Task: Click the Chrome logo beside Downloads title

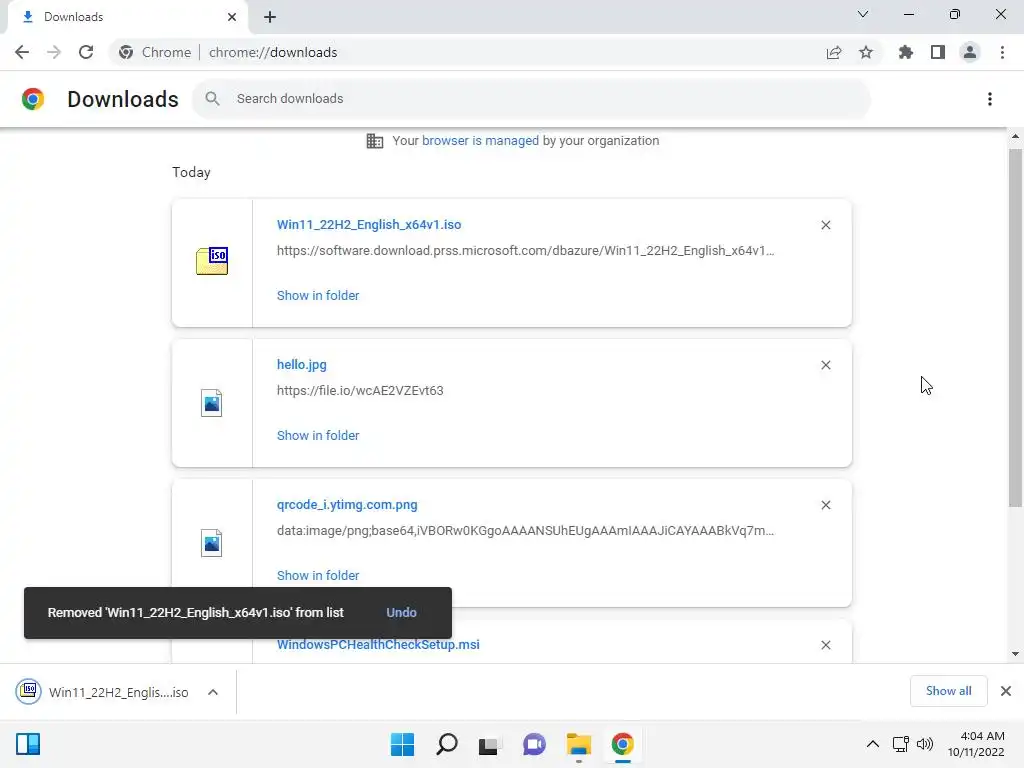Action: 33,99
